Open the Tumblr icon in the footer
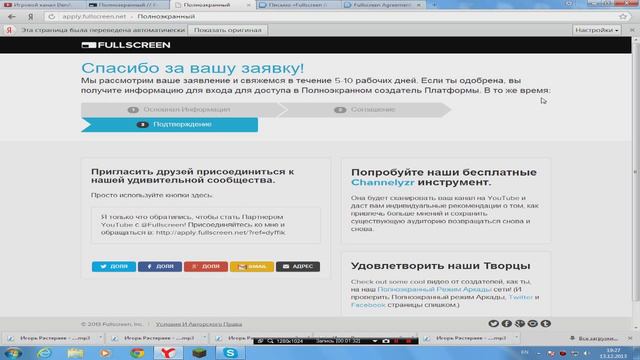 pos(546,323)
